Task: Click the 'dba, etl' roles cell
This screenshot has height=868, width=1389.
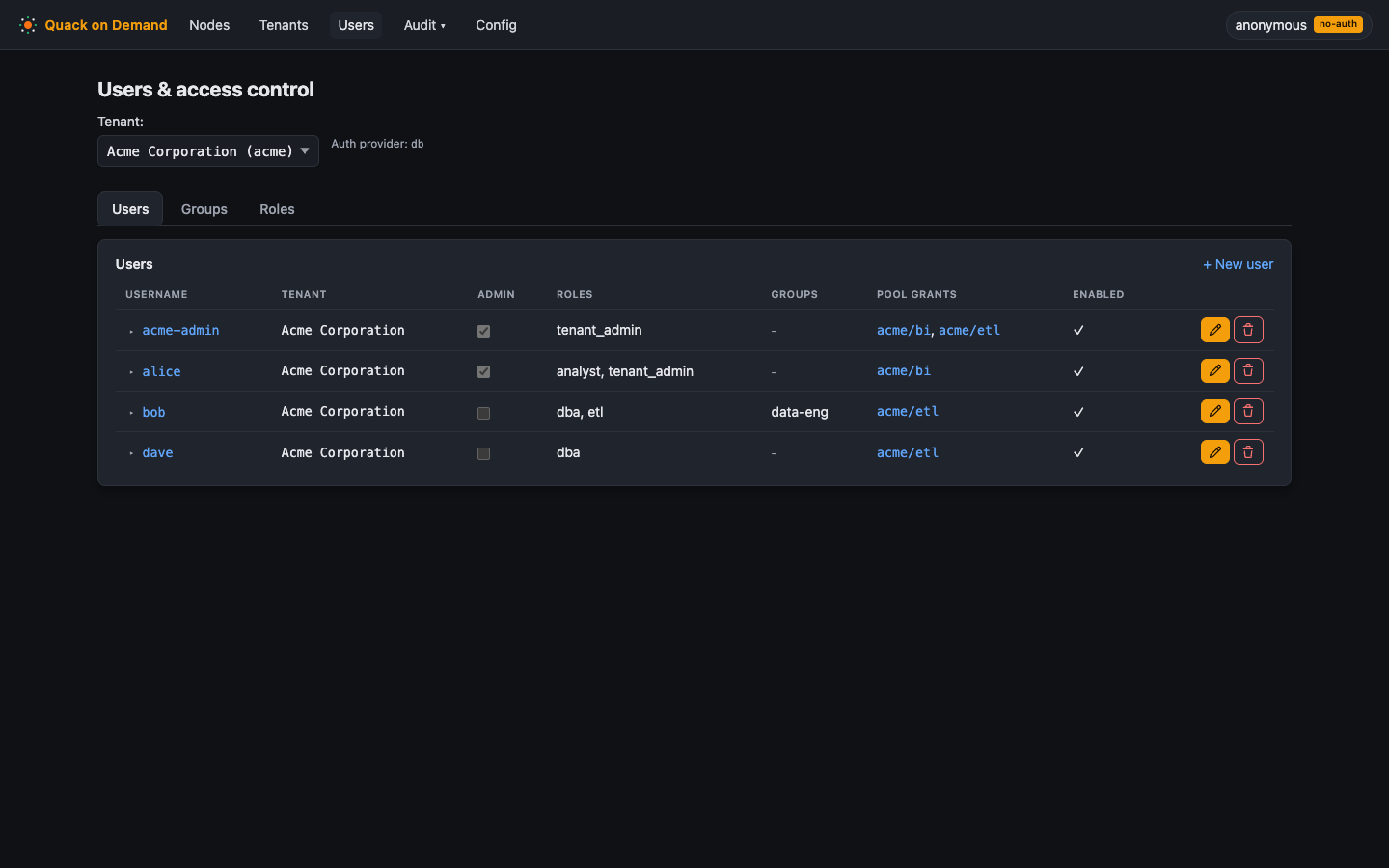Action: coord(580,412)
